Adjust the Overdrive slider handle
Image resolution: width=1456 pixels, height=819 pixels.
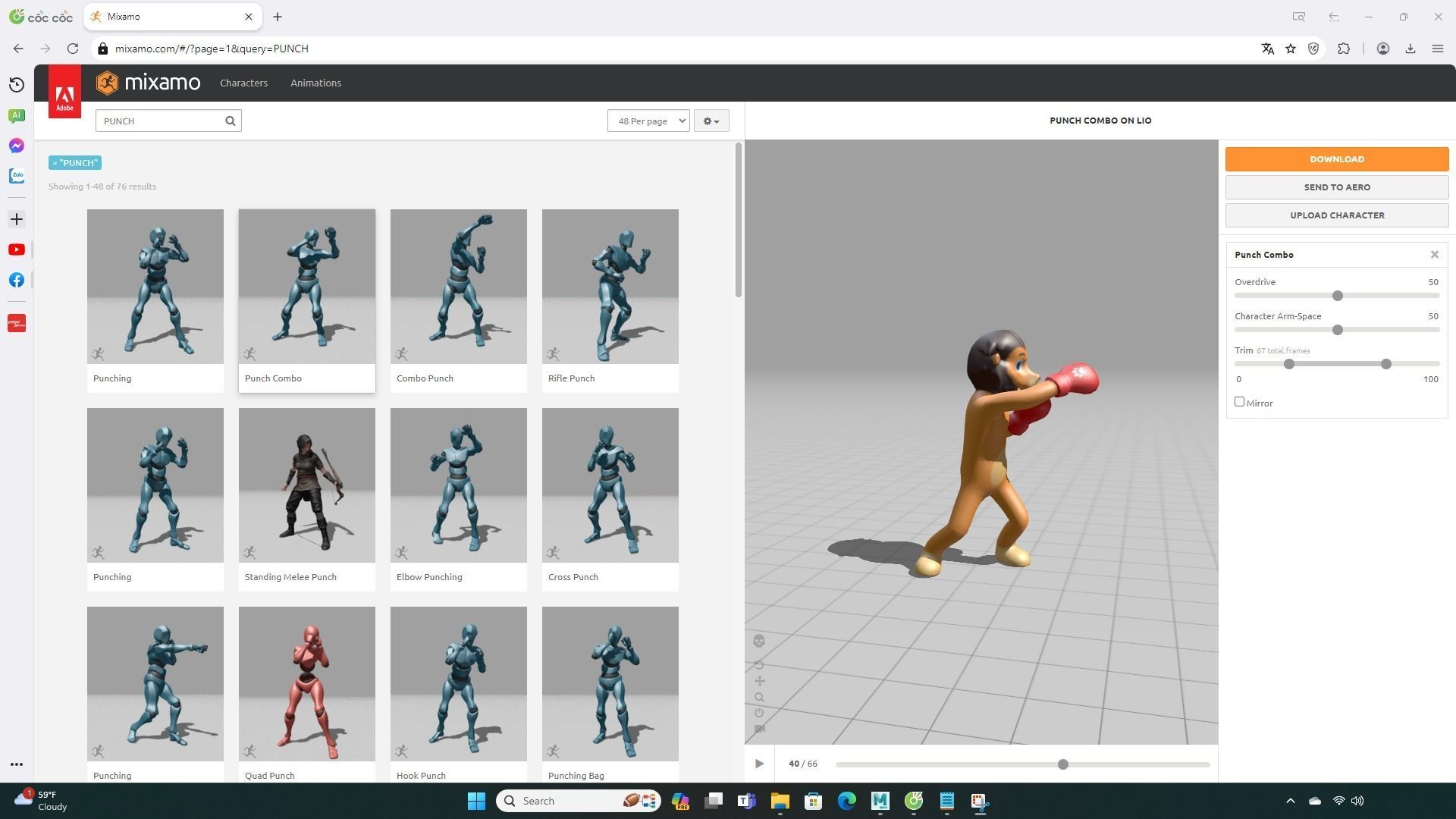[1338, 296]
